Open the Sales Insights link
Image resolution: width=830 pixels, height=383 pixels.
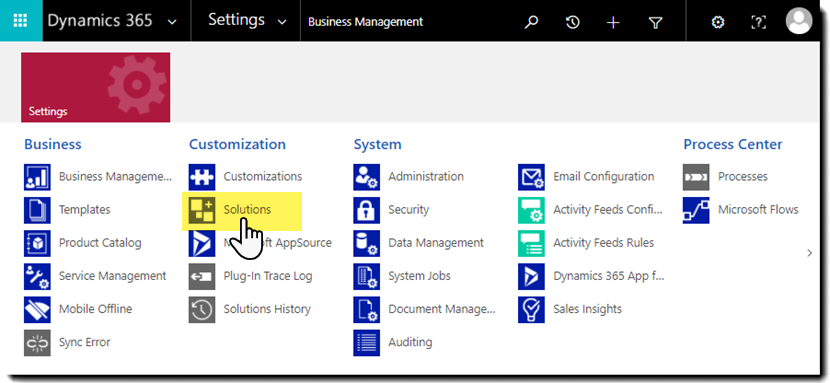click(x=588, y=308)
